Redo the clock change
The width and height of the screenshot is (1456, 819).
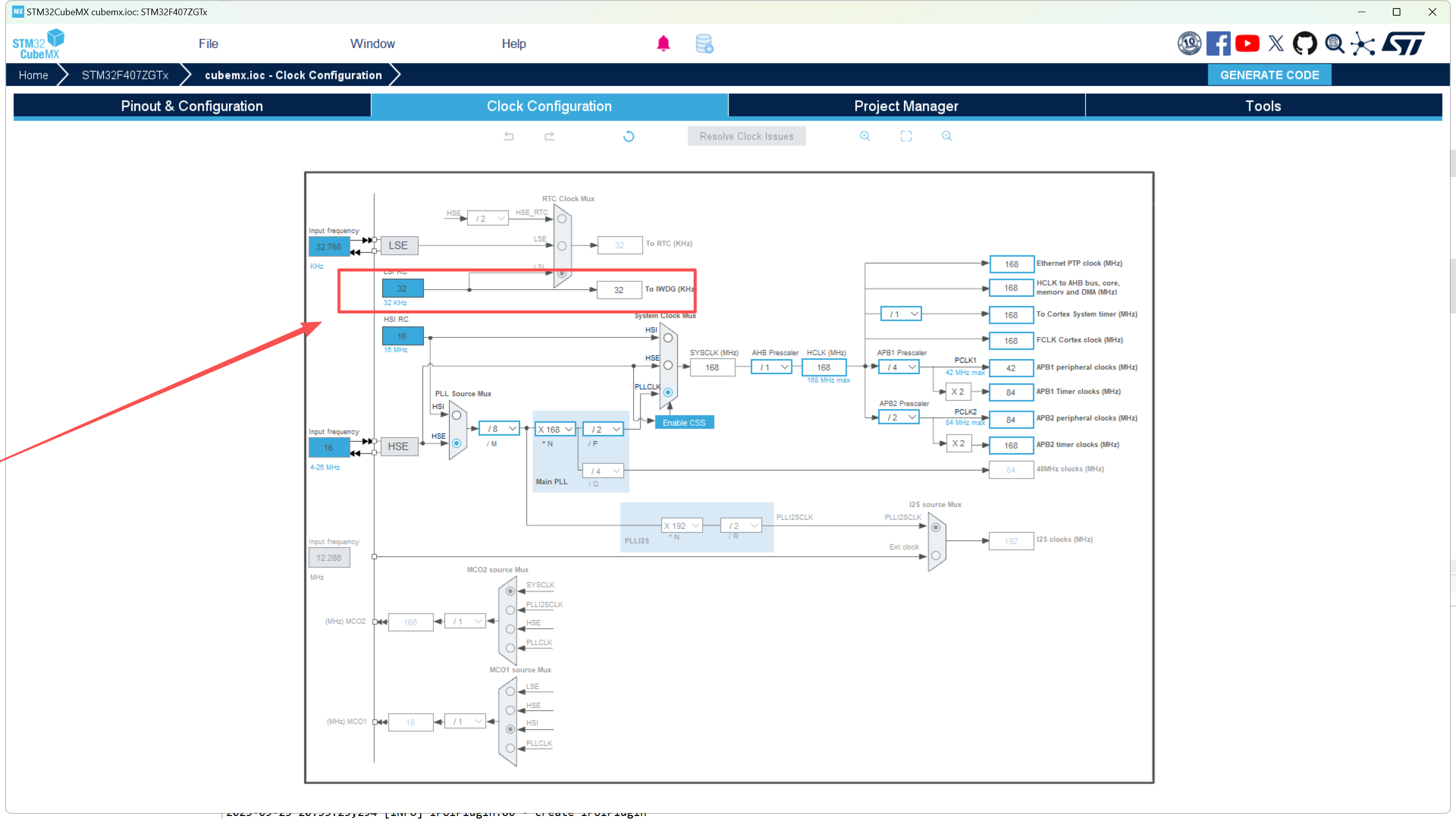tap(550, 136)
